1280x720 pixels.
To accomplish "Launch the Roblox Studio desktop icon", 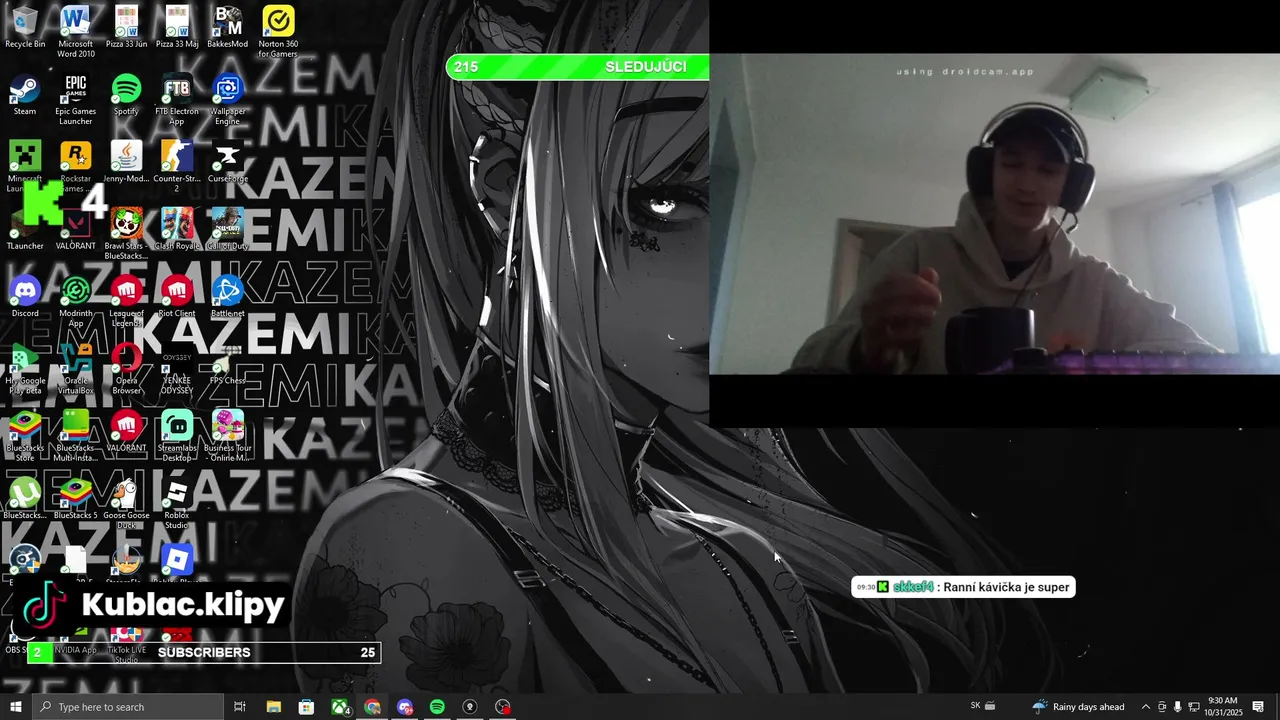I will [177, 503].
